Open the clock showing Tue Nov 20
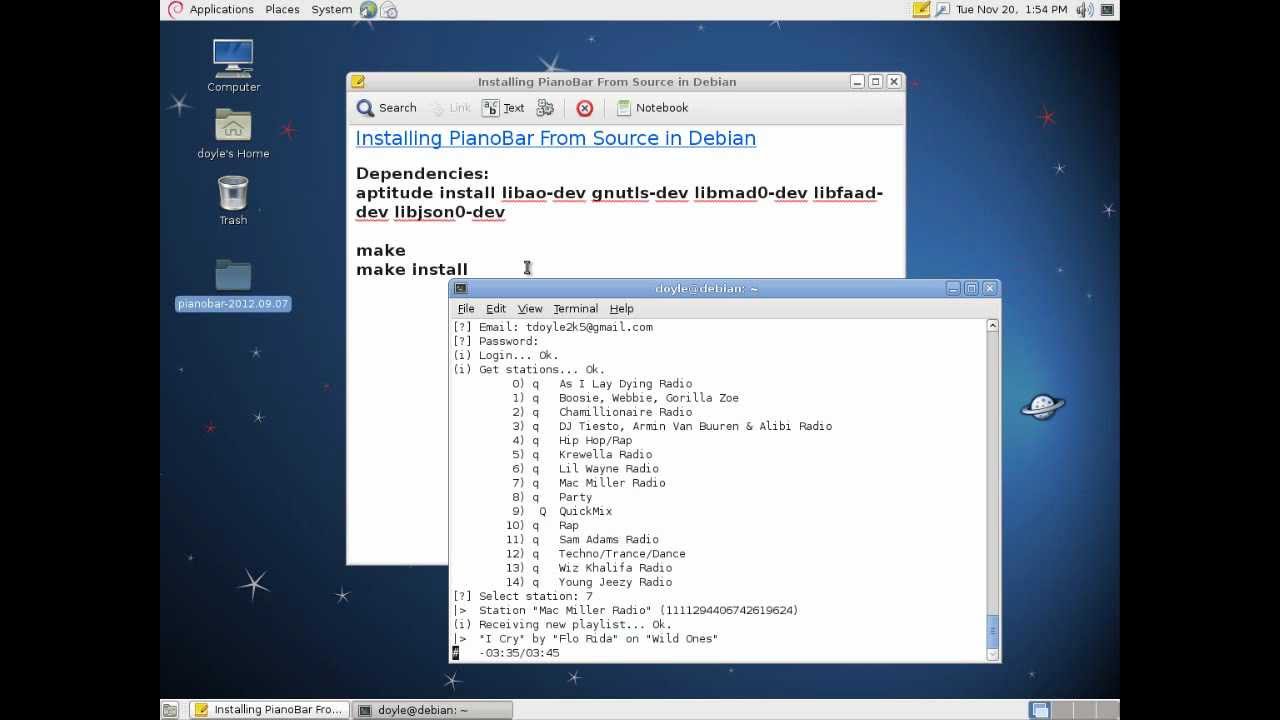1280x720 pixels. [1012, 9]
